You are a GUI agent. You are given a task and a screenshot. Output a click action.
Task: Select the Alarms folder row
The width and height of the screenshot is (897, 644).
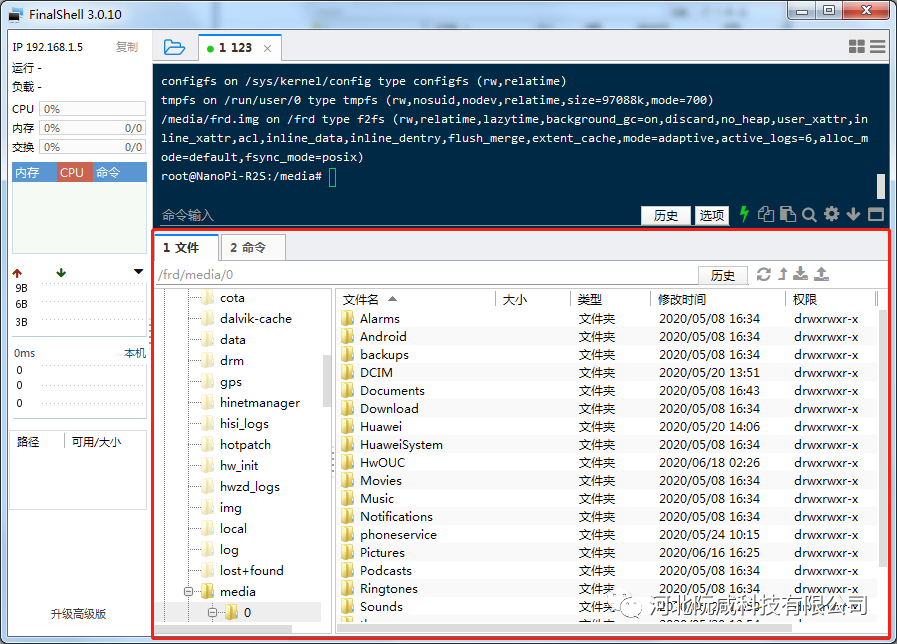pyautogui.click(x=606, y=319)
